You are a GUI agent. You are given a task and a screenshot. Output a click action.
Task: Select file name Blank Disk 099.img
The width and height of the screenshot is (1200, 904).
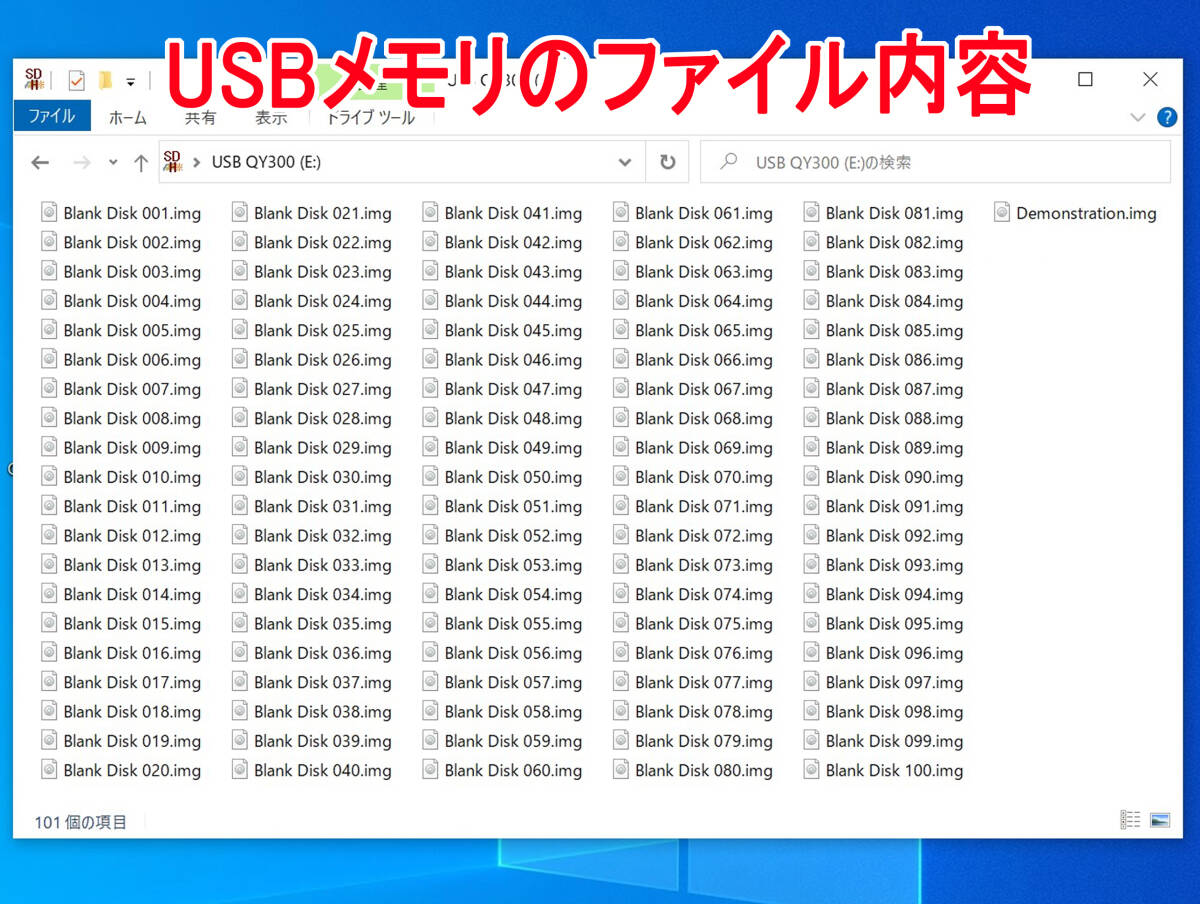tap(895, 741)
